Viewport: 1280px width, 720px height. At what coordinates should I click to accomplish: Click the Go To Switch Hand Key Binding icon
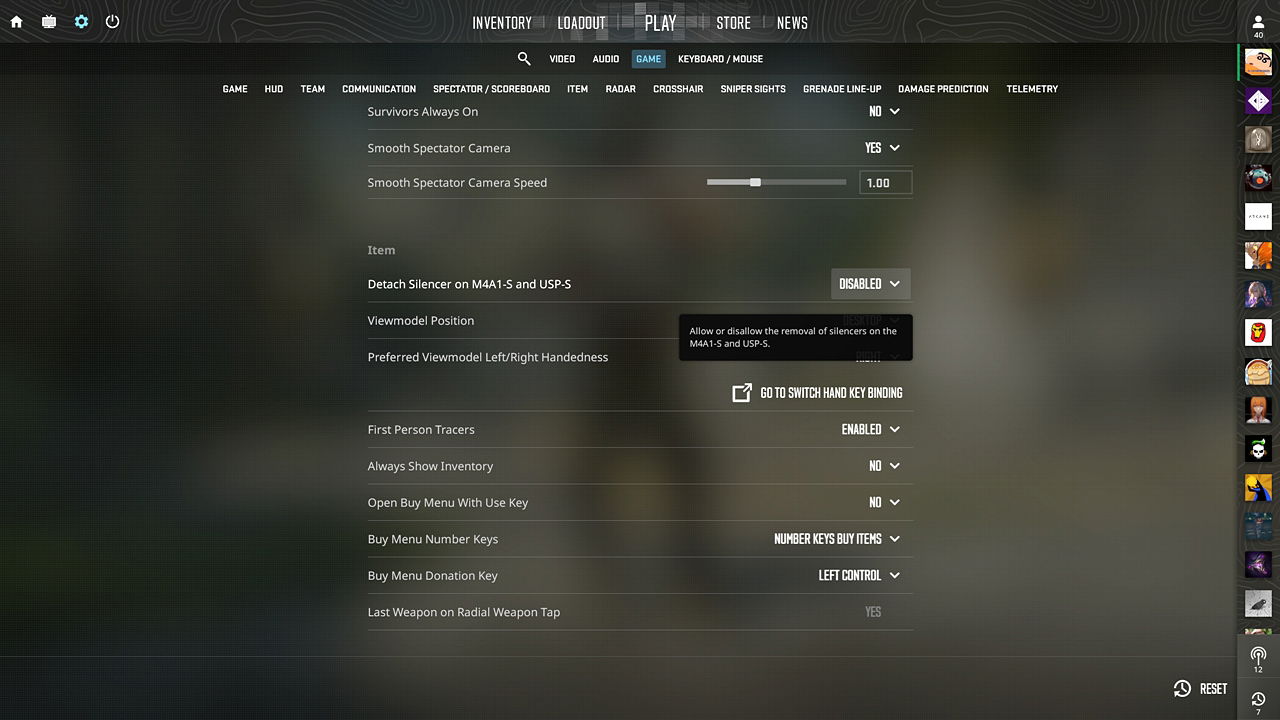coord(742,393)
